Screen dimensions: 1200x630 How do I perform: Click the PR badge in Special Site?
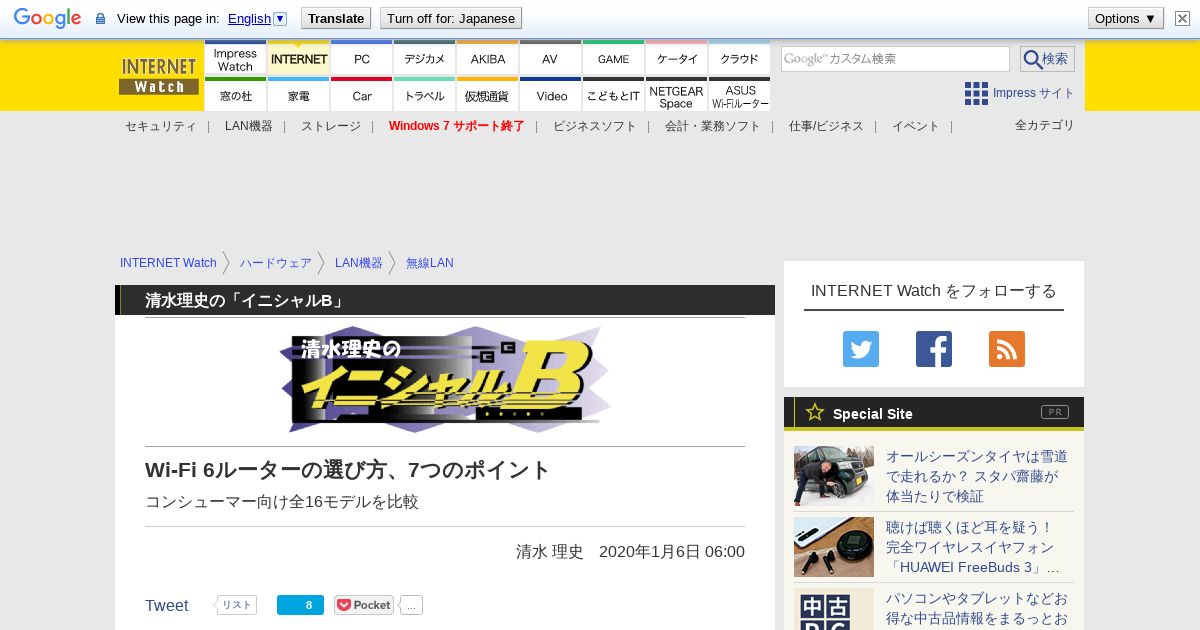pos(1055,412)
